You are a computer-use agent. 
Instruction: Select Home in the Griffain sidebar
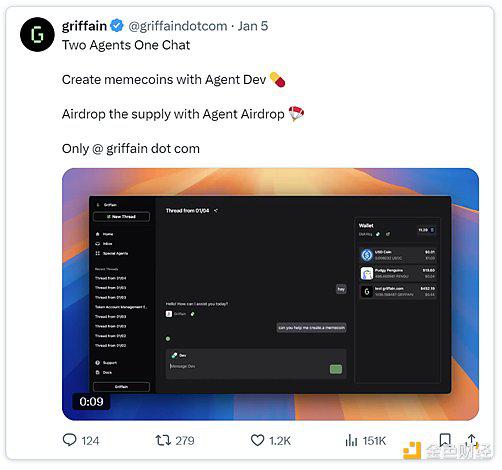[104, 234]
